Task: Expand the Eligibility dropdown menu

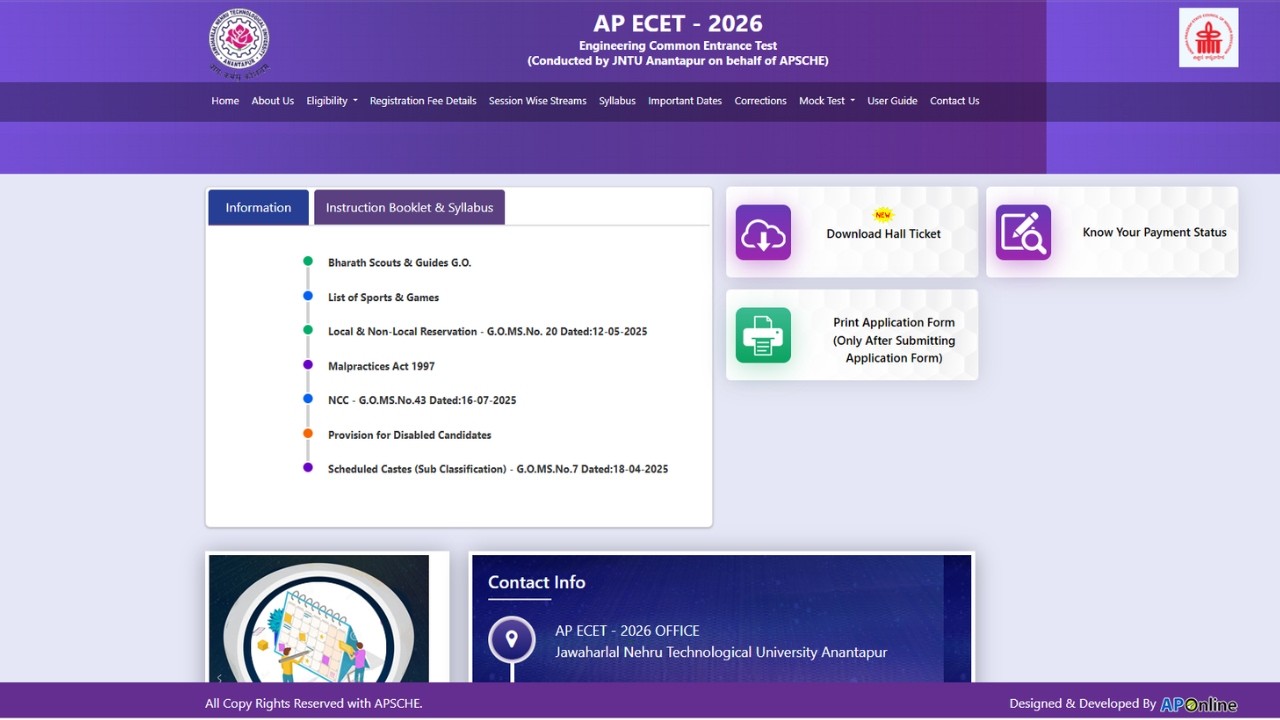Action: tap(332, 101)
